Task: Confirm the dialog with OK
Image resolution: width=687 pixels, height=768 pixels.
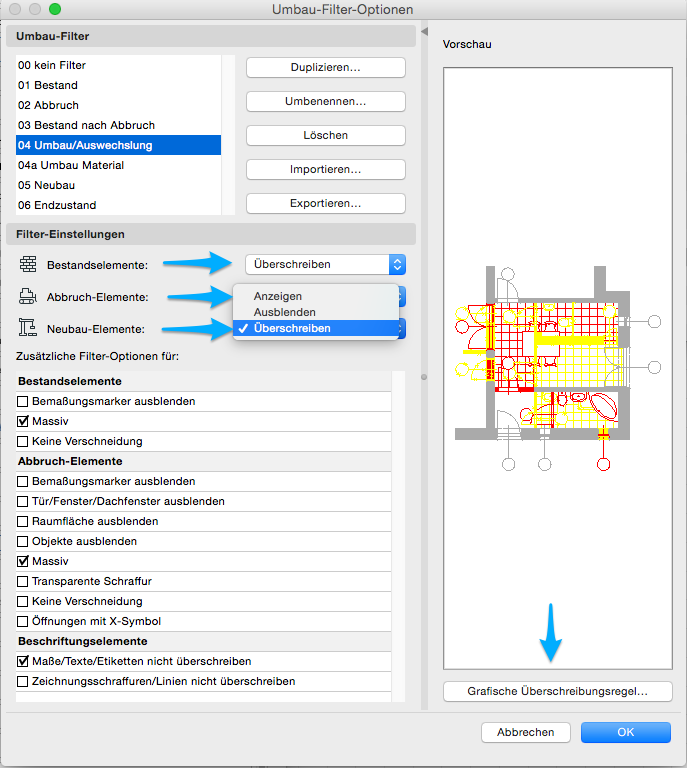Action: click(625, 732)
